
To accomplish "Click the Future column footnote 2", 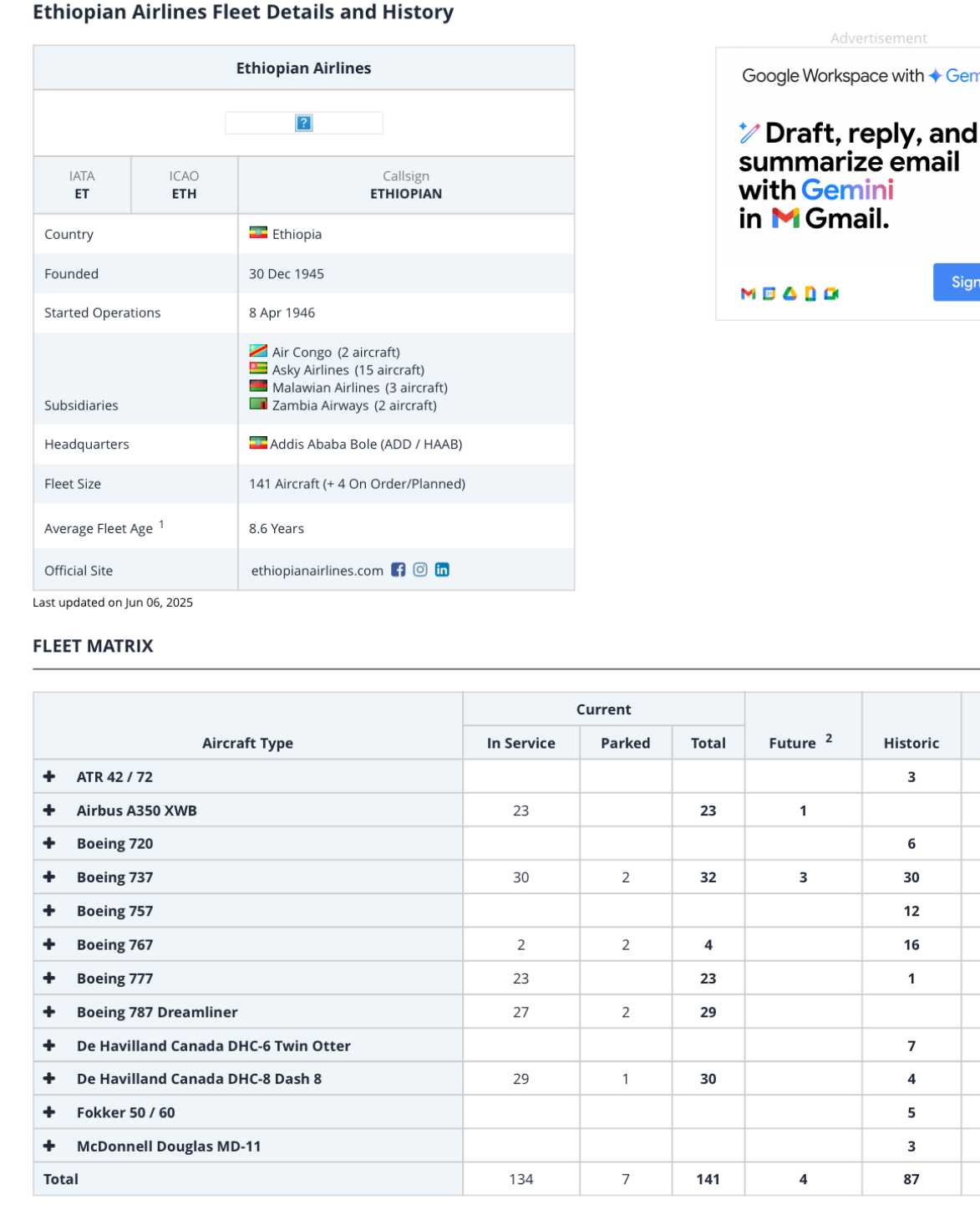I will tap(829, 738).
